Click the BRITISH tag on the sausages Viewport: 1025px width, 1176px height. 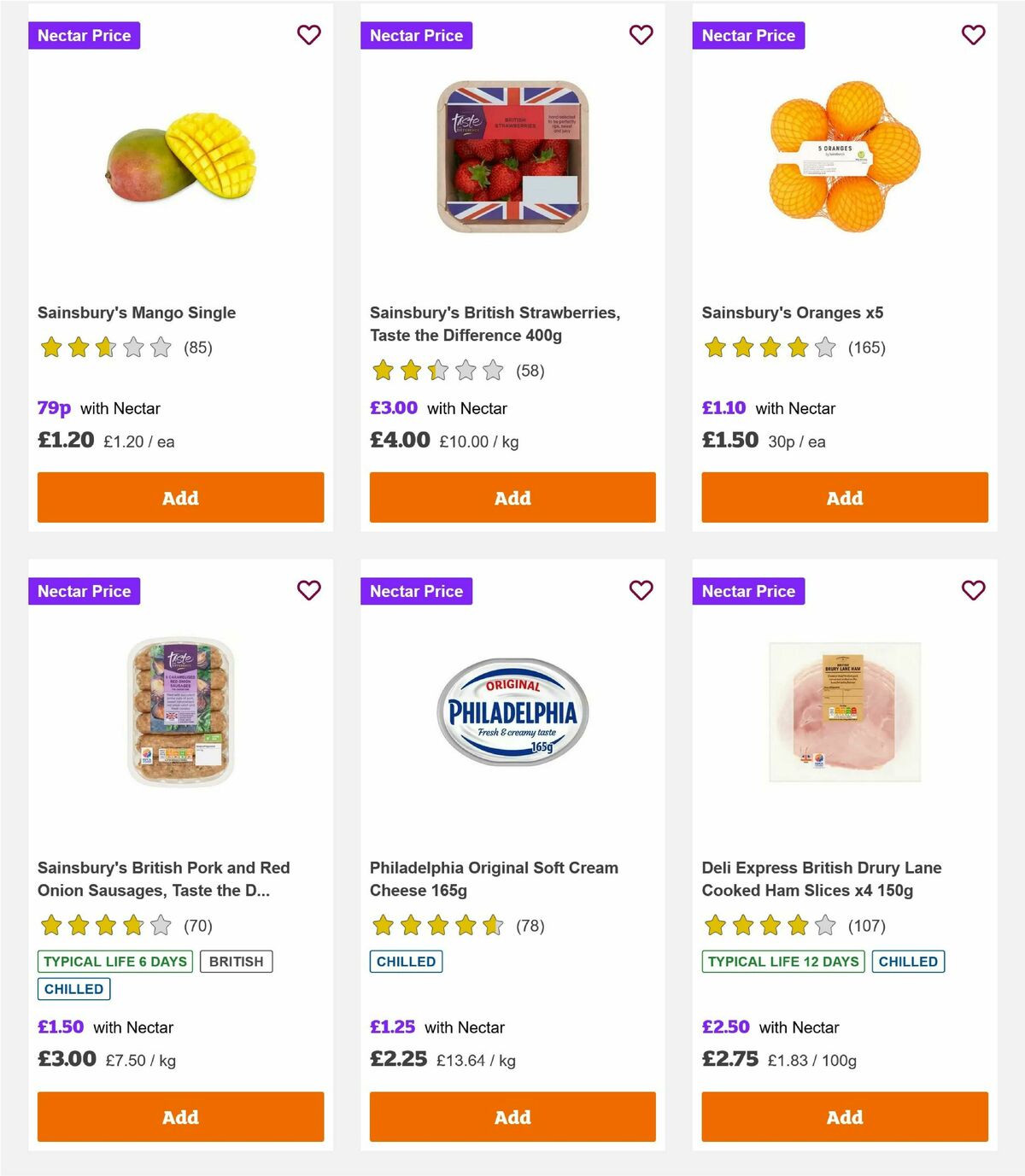237,961
